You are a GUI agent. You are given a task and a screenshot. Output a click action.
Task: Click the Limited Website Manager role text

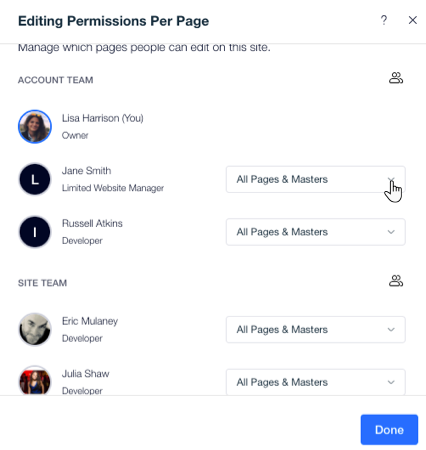tap(113, 188)
